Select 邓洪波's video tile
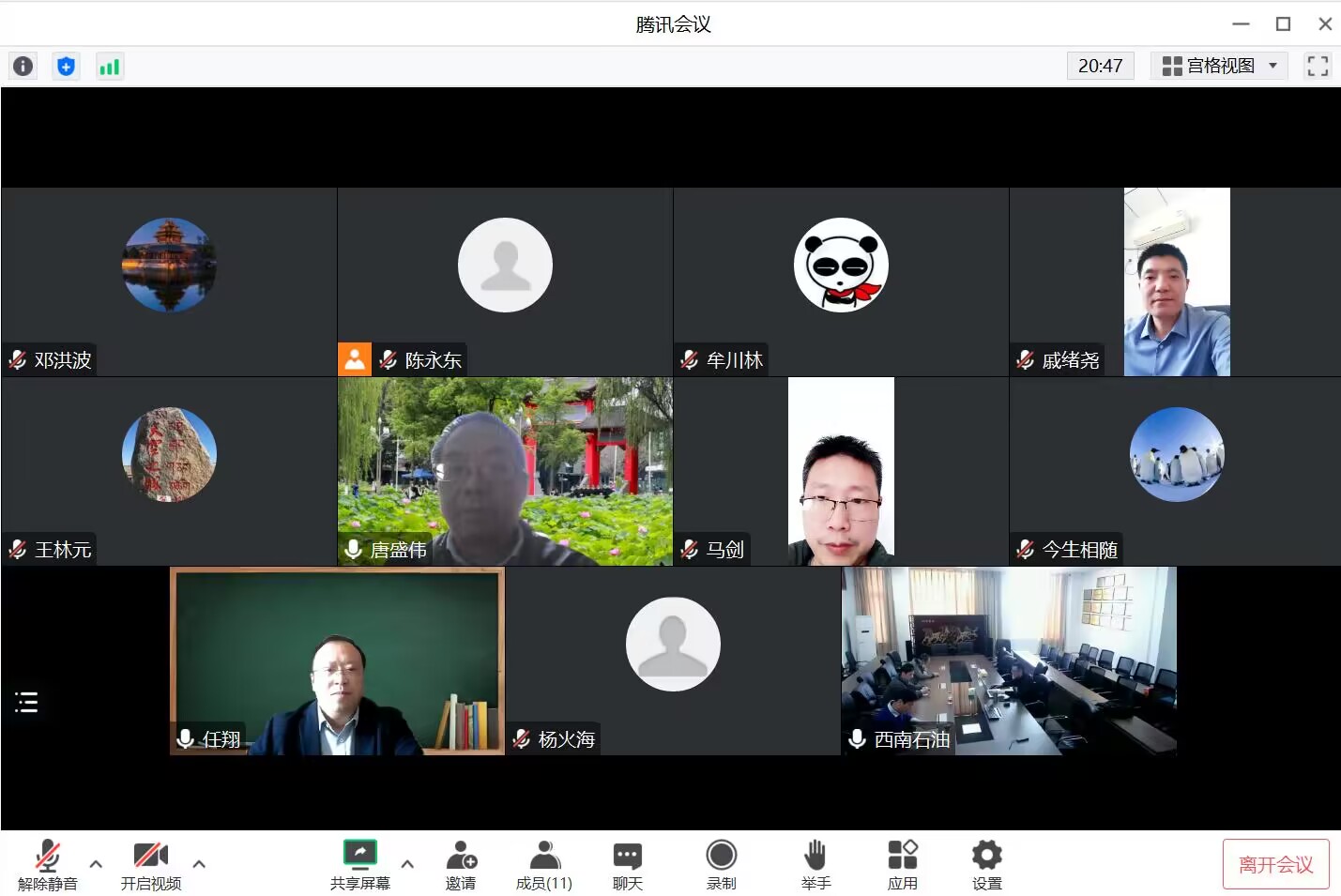 pos(169,281)
